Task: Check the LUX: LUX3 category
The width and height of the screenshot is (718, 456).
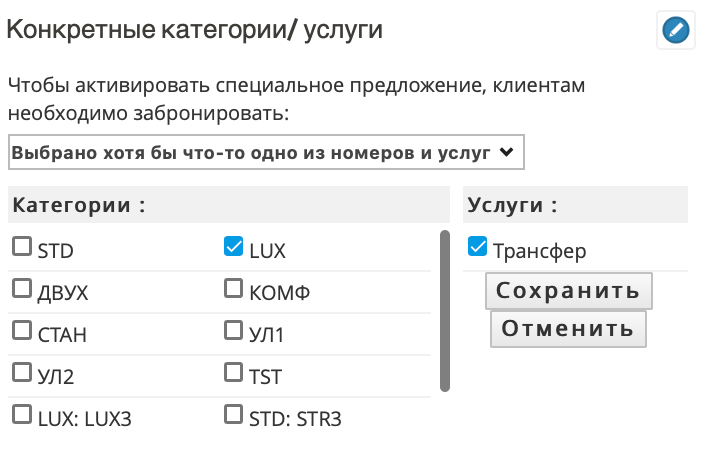Action: tap(22, 415)
